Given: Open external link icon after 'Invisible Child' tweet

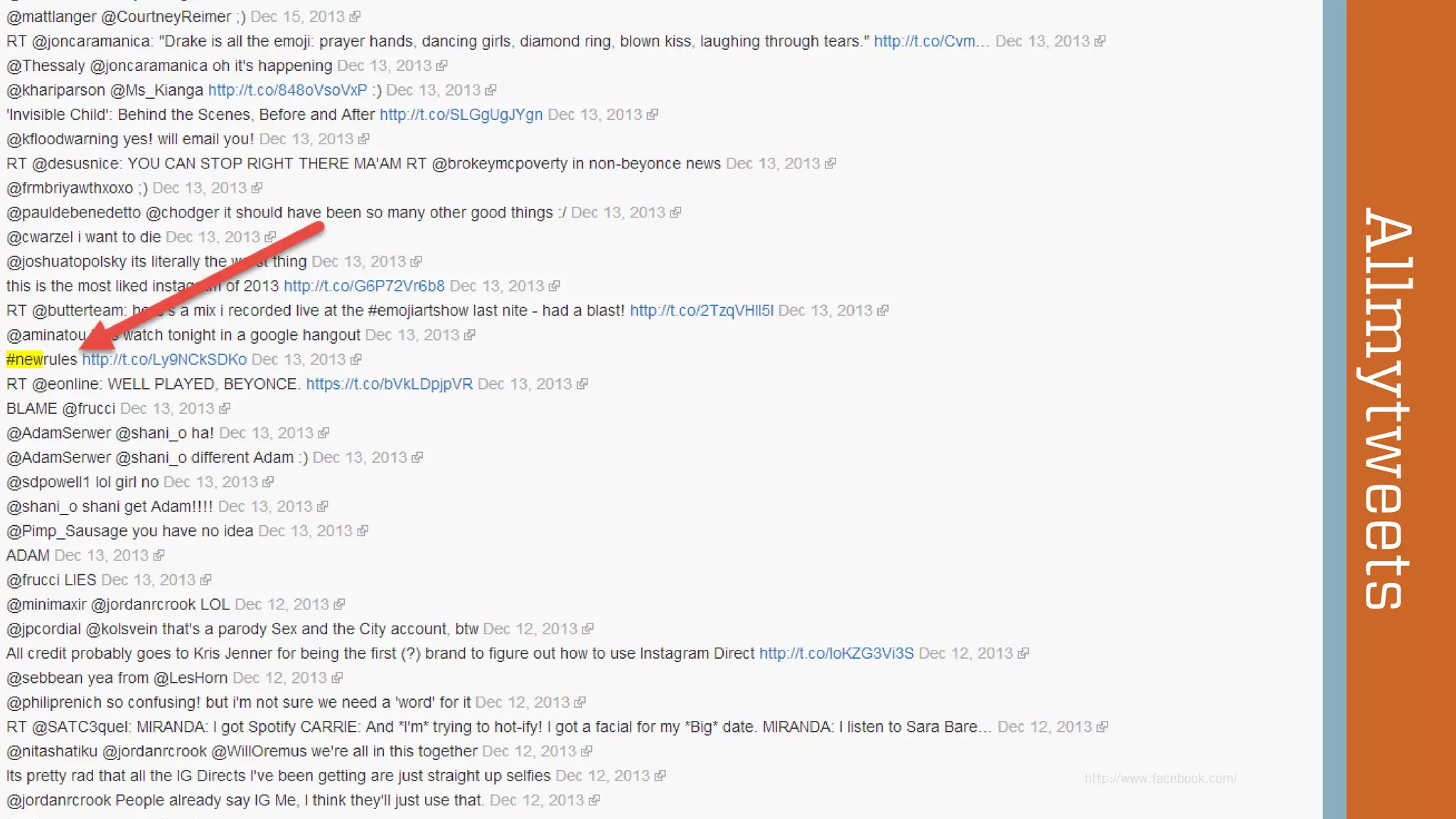Looking at the screenshot, I should click(652, 114).
